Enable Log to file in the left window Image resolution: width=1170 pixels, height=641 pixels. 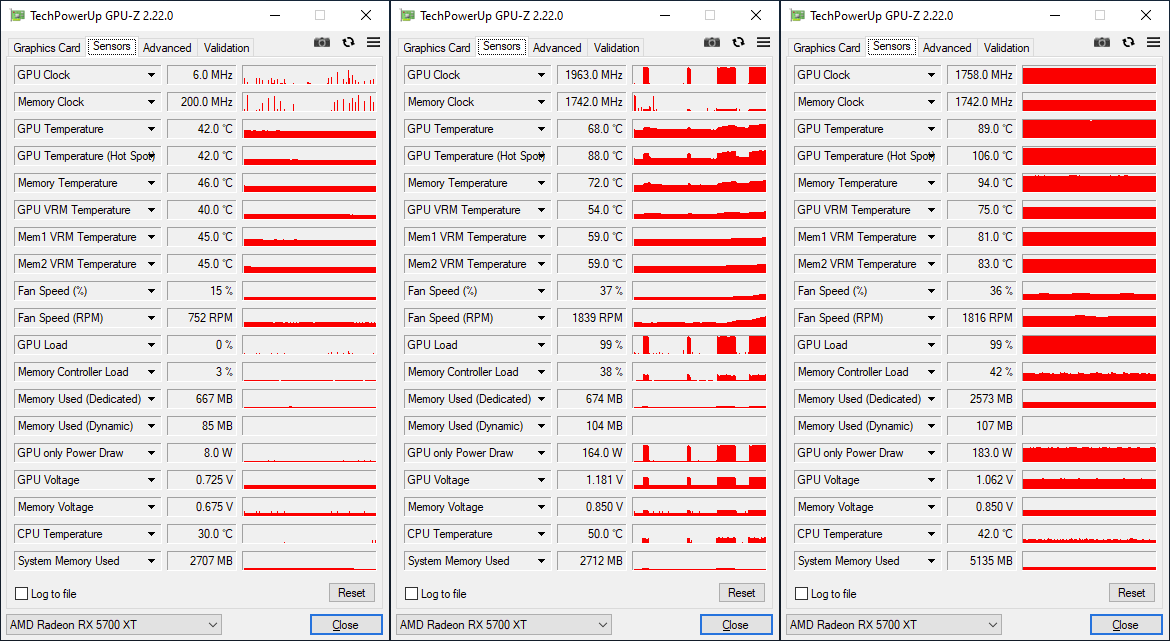pyautogui.click(x=22, y=594)
